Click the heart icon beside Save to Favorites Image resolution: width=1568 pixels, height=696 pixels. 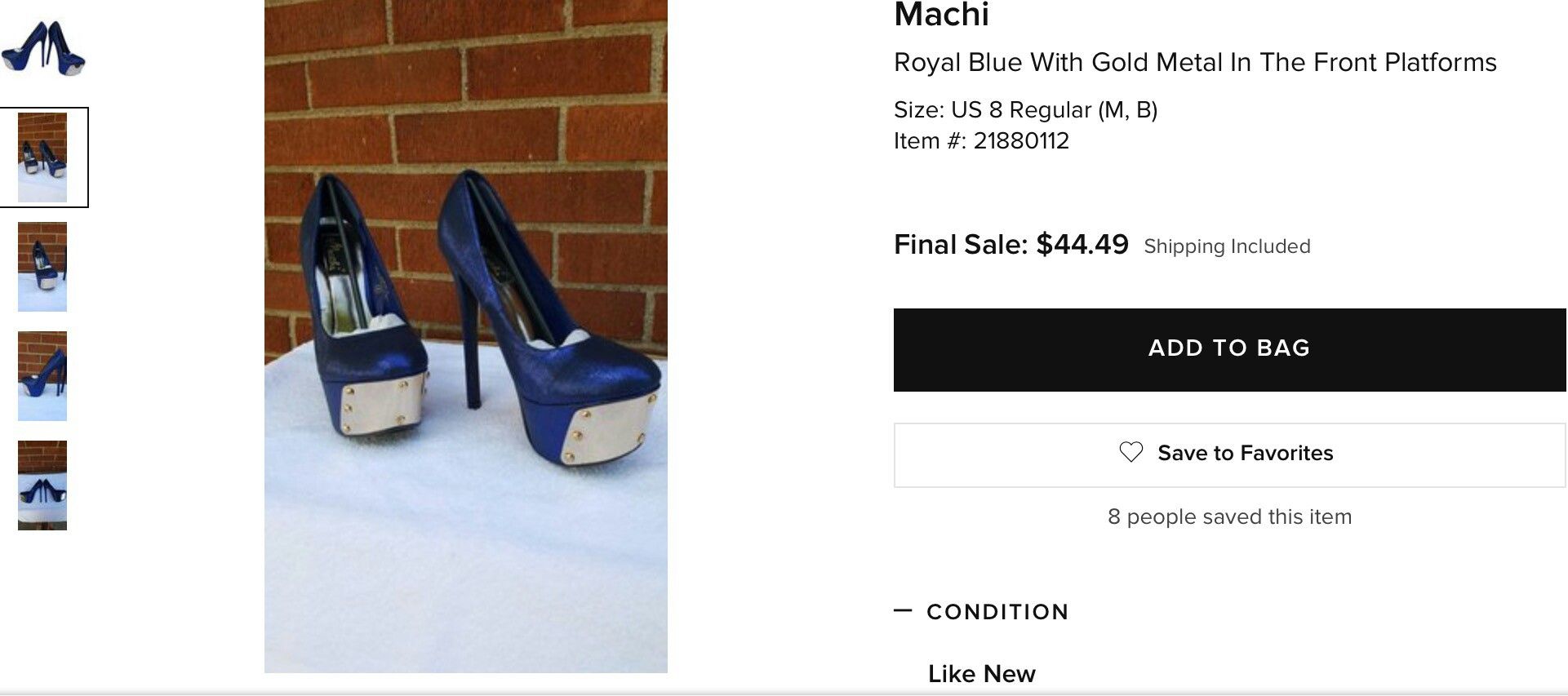click(x=1130, y=452)
